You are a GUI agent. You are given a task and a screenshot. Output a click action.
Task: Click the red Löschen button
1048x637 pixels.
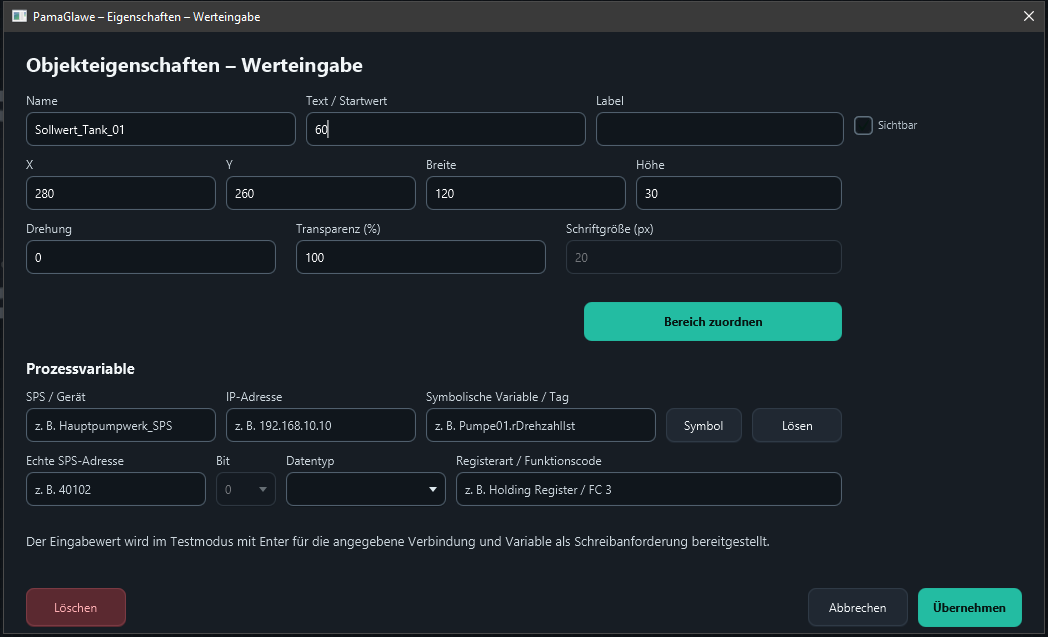click(x=76, y=608)
